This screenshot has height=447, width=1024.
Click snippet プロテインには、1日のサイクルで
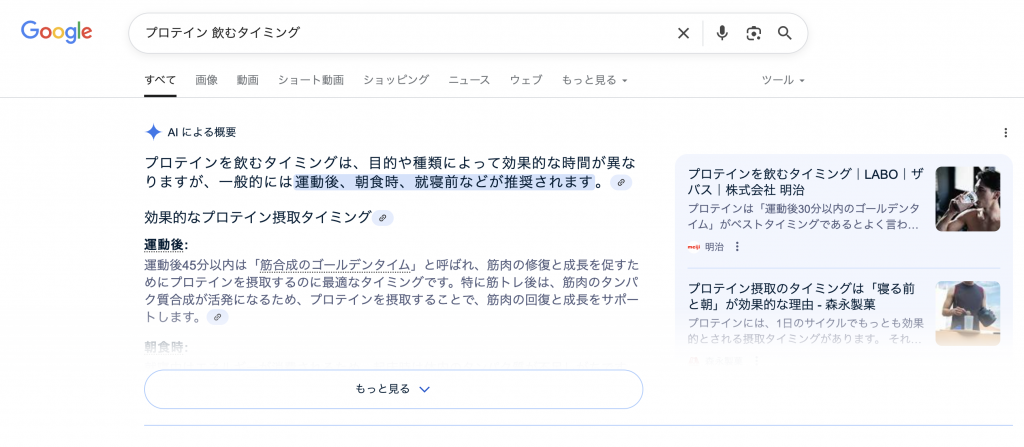pyautogui.click(x=805, y=331)
